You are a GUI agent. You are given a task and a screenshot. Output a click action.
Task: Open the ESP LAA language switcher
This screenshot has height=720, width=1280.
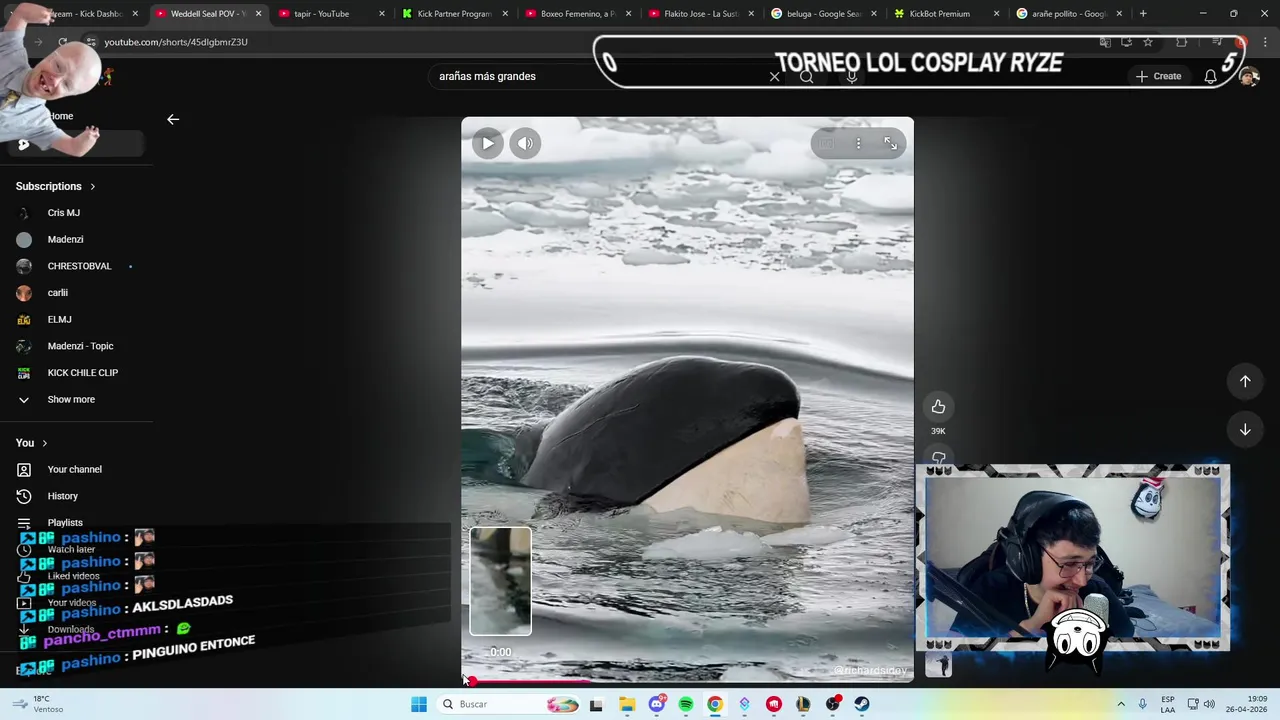(x=1168, y=704)
